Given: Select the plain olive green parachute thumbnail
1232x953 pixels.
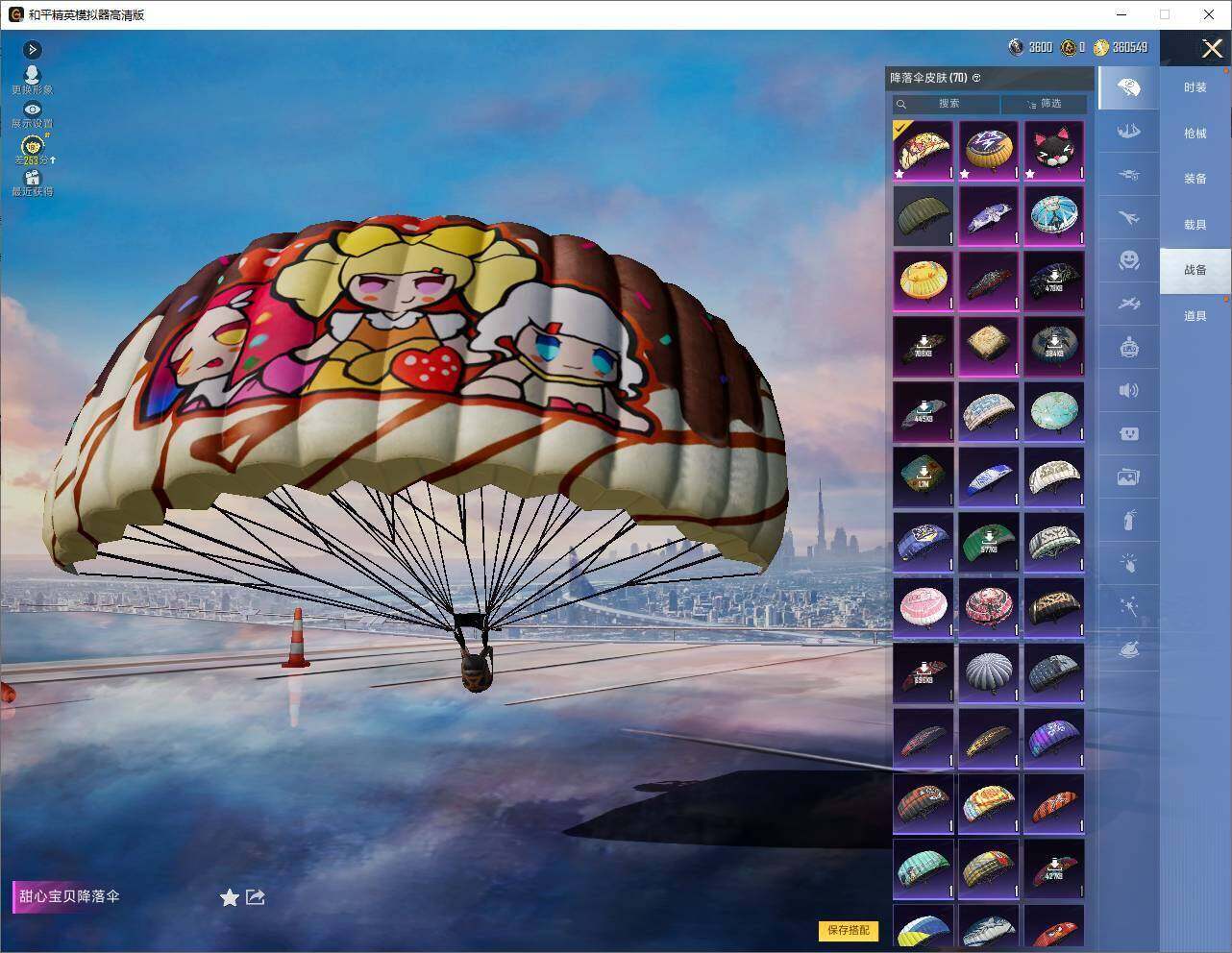Looking at the screenshot, I should (924, 216).
